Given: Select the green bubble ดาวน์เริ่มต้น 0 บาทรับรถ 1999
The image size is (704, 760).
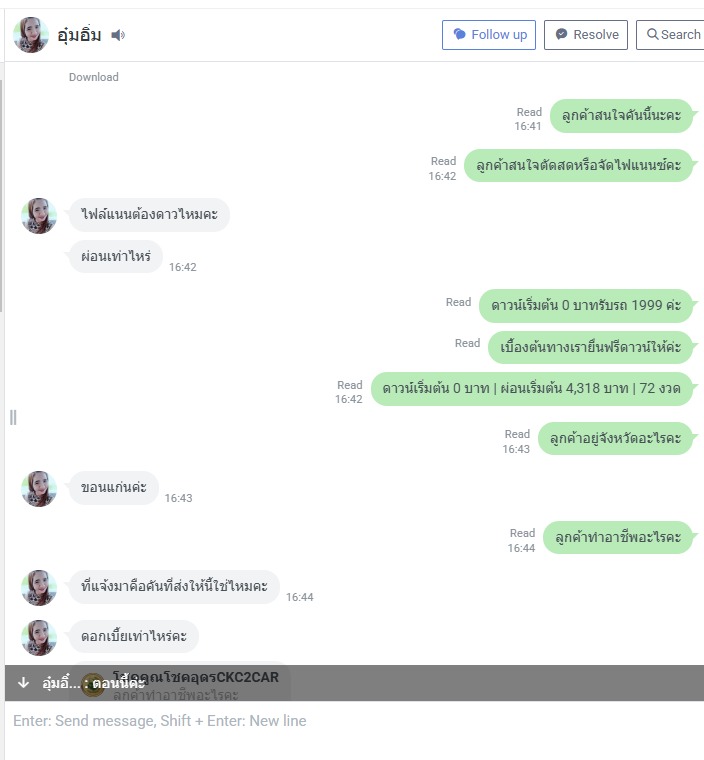Looking at the screenshot, I should click(x=586, y=305).
